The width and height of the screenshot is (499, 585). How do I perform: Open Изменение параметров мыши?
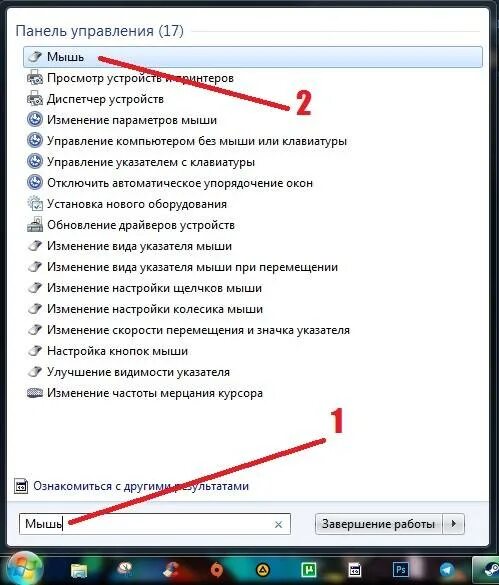click(132, 120)
